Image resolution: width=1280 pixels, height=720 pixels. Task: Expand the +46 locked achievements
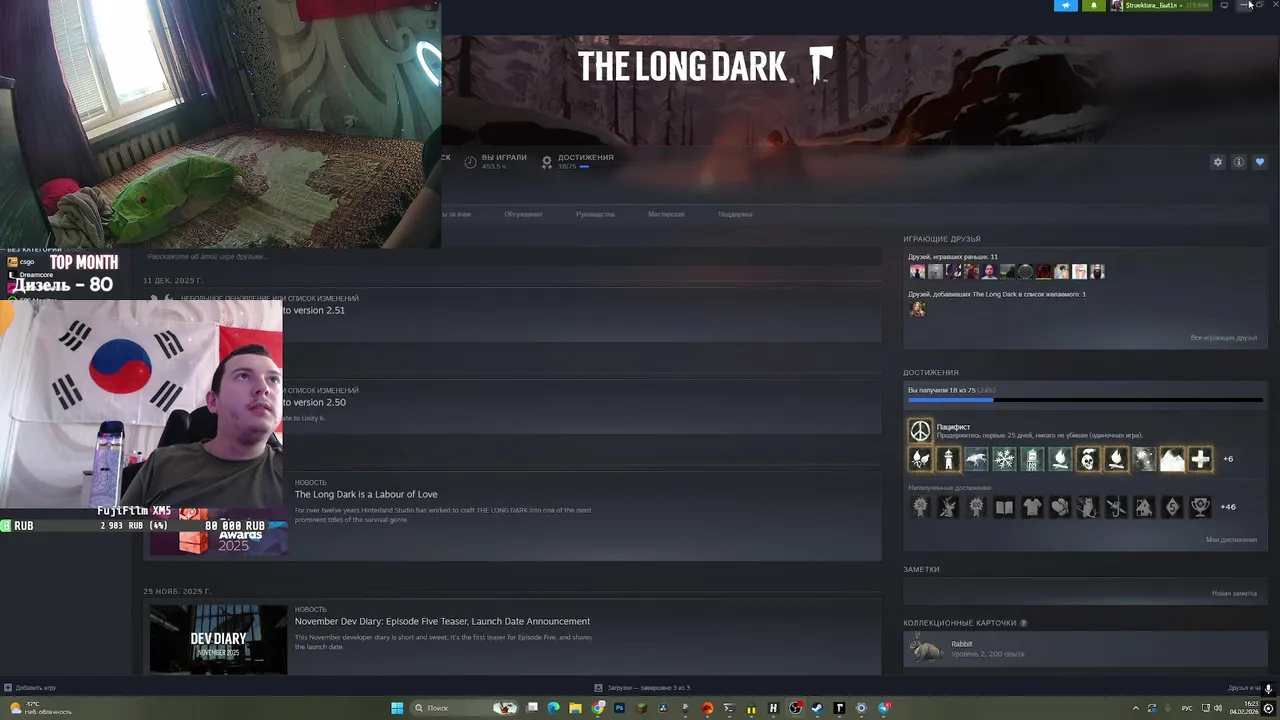1228,507
